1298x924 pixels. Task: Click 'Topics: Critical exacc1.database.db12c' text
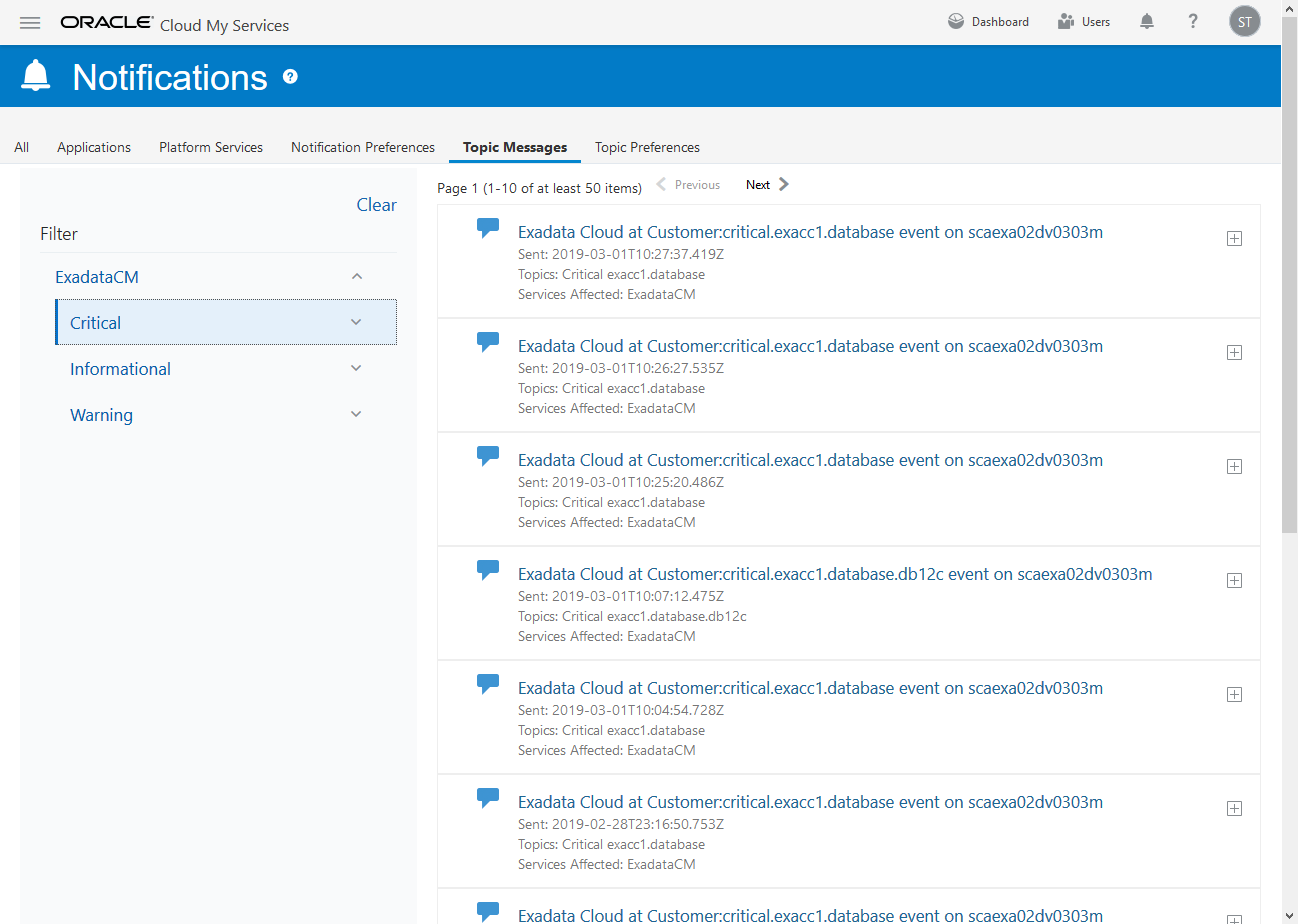coord(632,616)
